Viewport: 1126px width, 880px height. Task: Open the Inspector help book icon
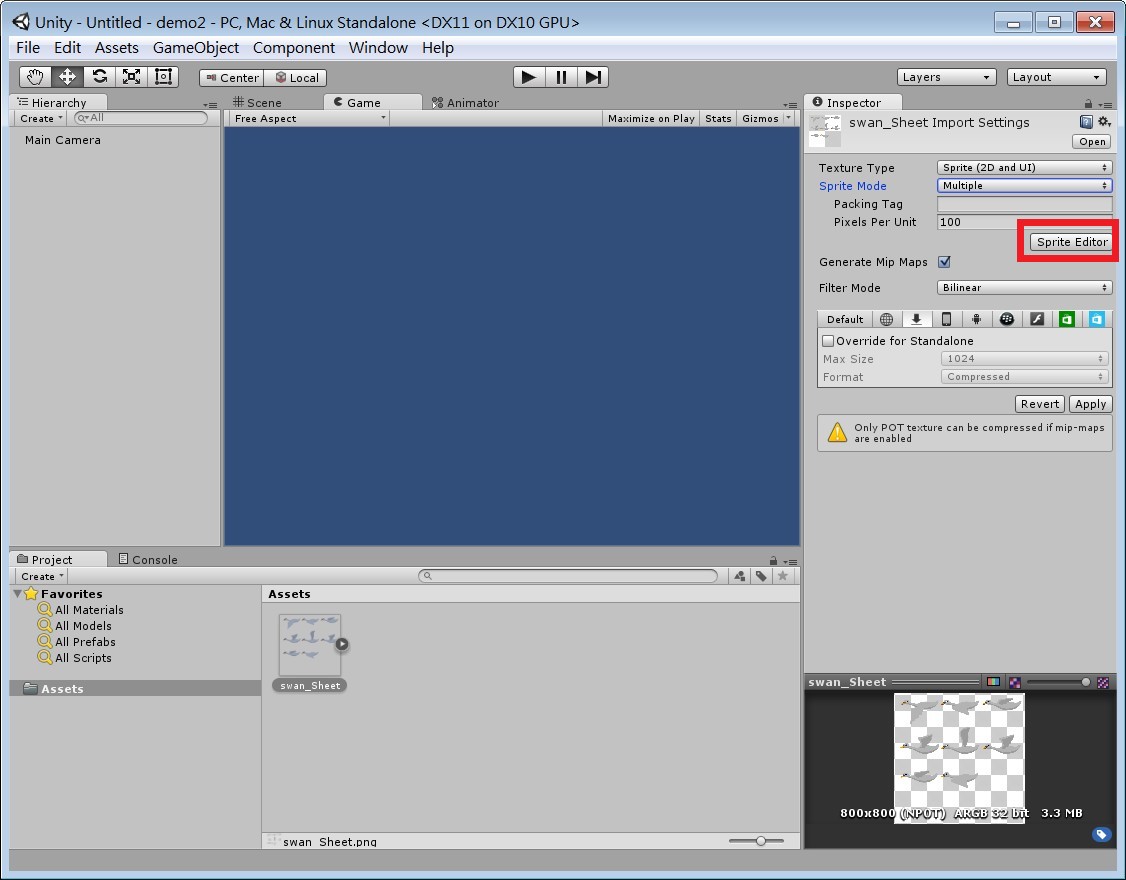click(1087, 122)
